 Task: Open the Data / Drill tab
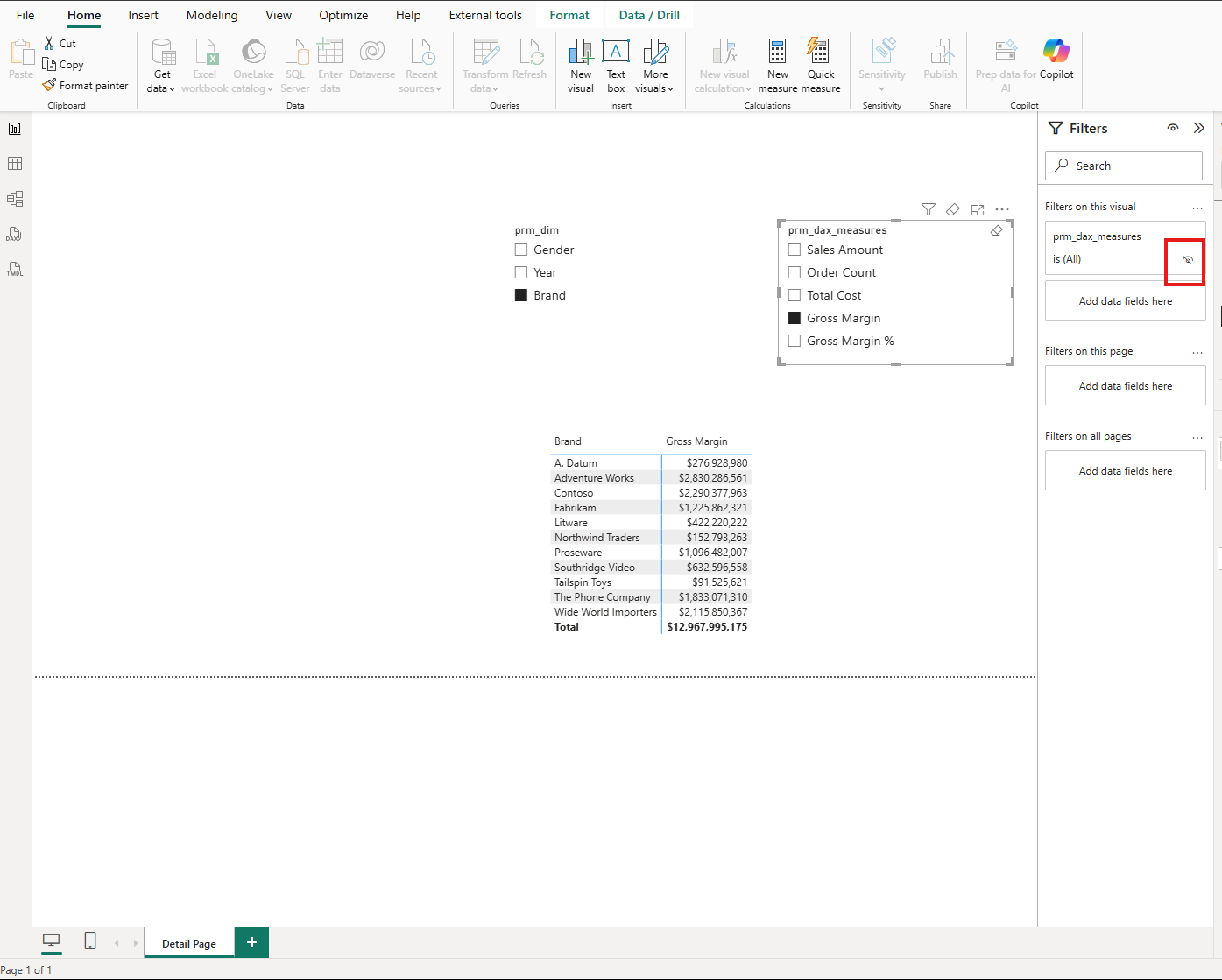pos(649,15)
